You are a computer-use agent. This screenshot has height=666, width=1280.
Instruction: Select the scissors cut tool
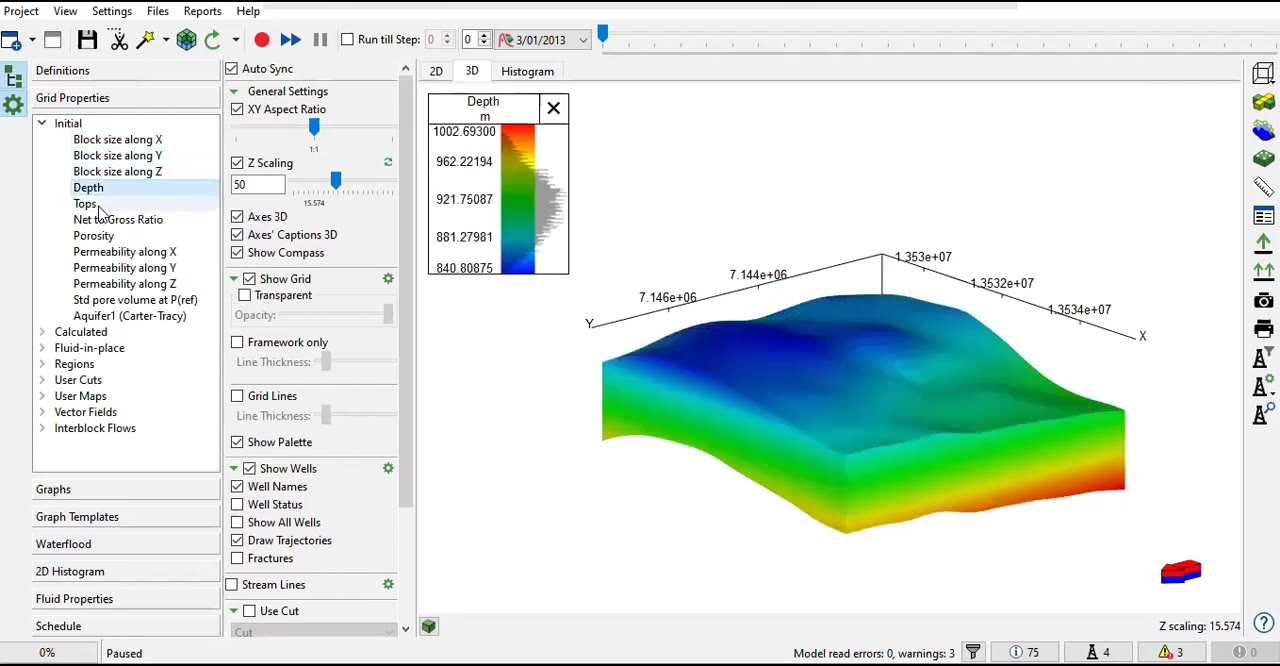[119, 40]
